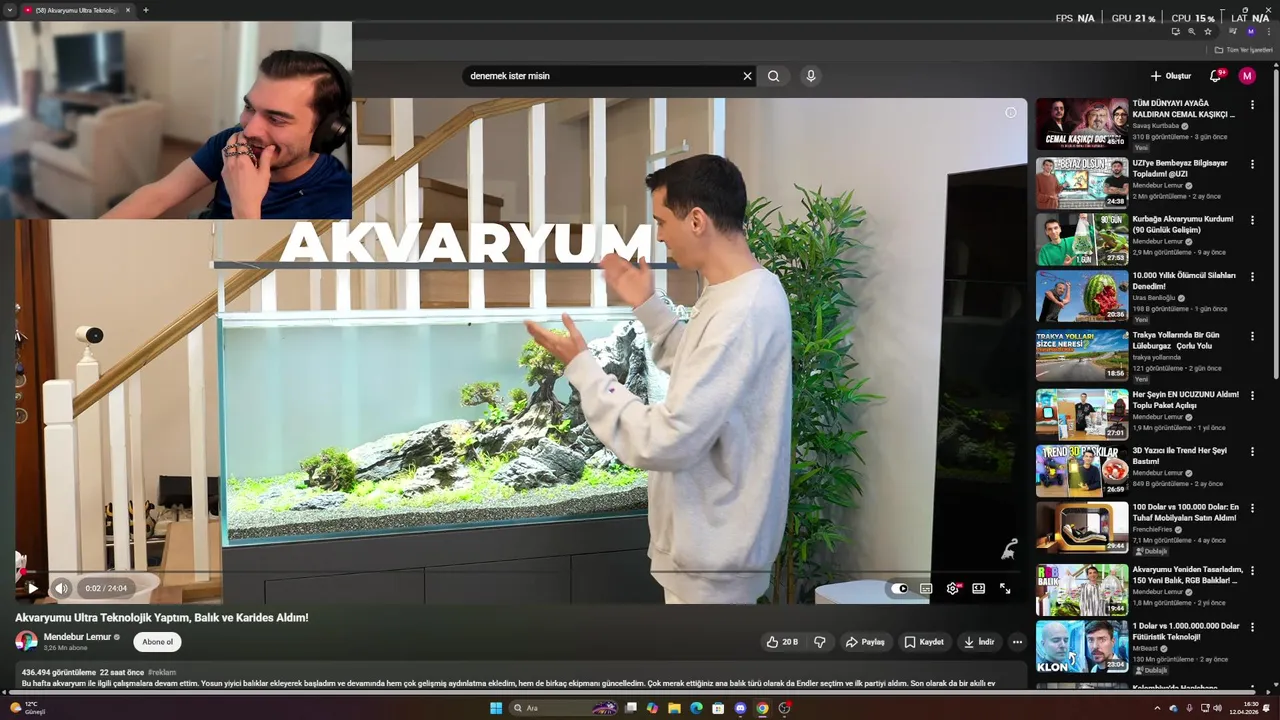Open the weather widget showing 12°C
The image size is (1280, 720).
(28, 708)
